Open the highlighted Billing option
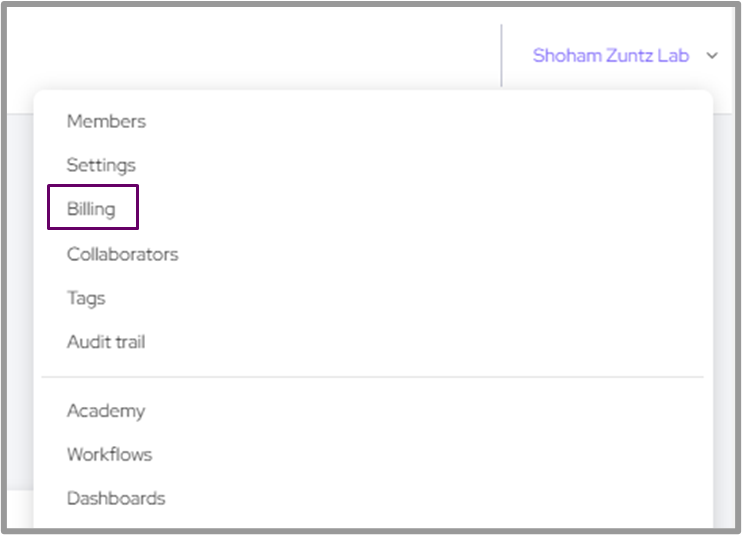742x535 pixels. pos(91,209)
